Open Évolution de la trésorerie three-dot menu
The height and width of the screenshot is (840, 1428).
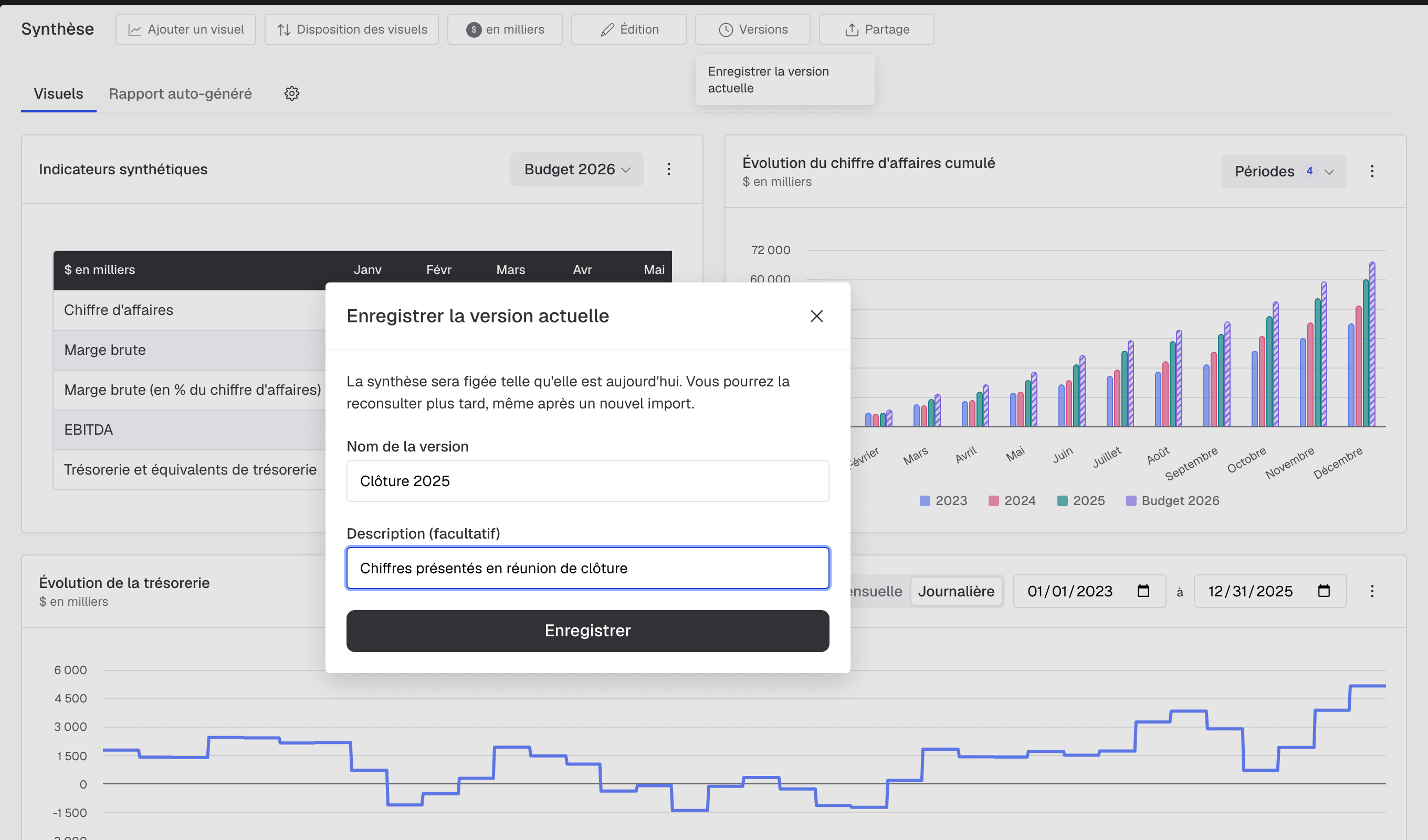click(1372, 591)
